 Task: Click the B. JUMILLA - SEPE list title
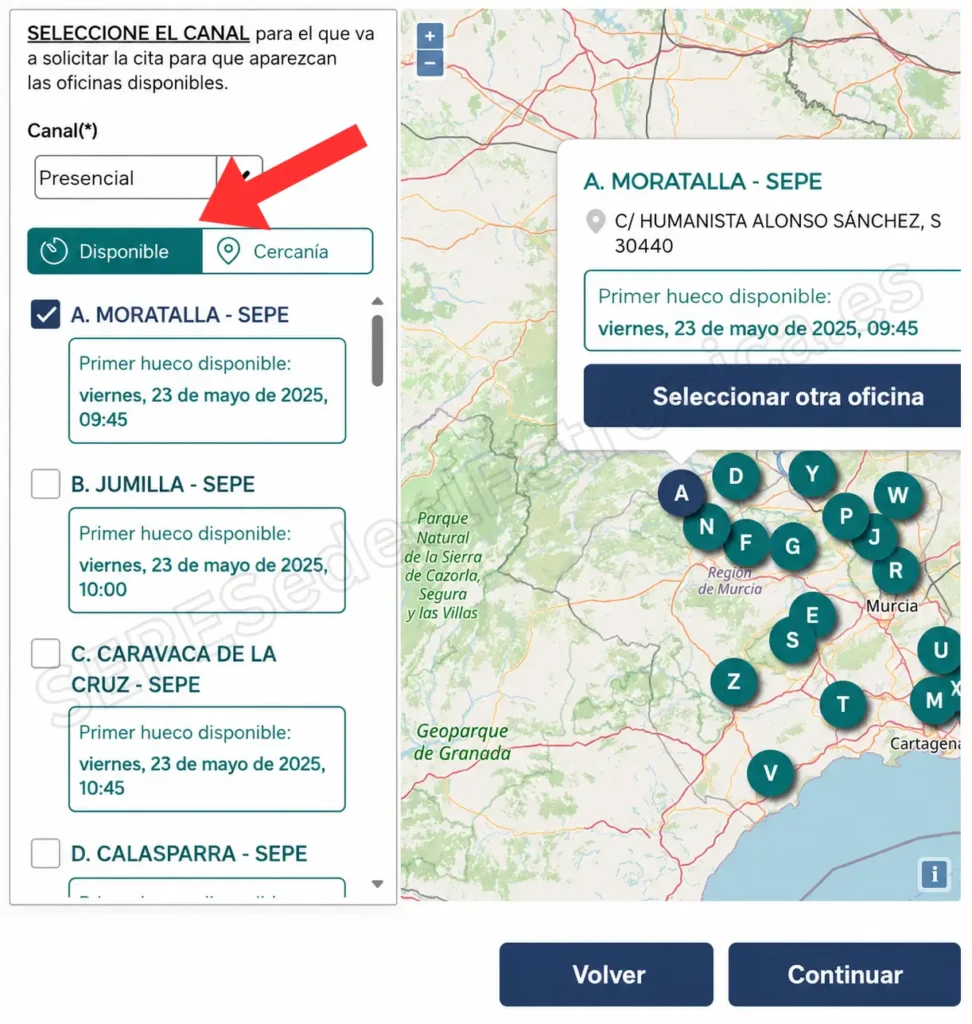point(163,485)
